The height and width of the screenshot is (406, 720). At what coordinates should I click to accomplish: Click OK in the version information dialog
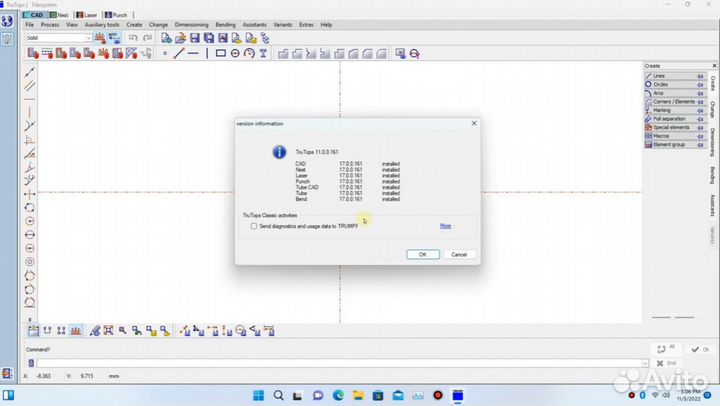[422, 254]
